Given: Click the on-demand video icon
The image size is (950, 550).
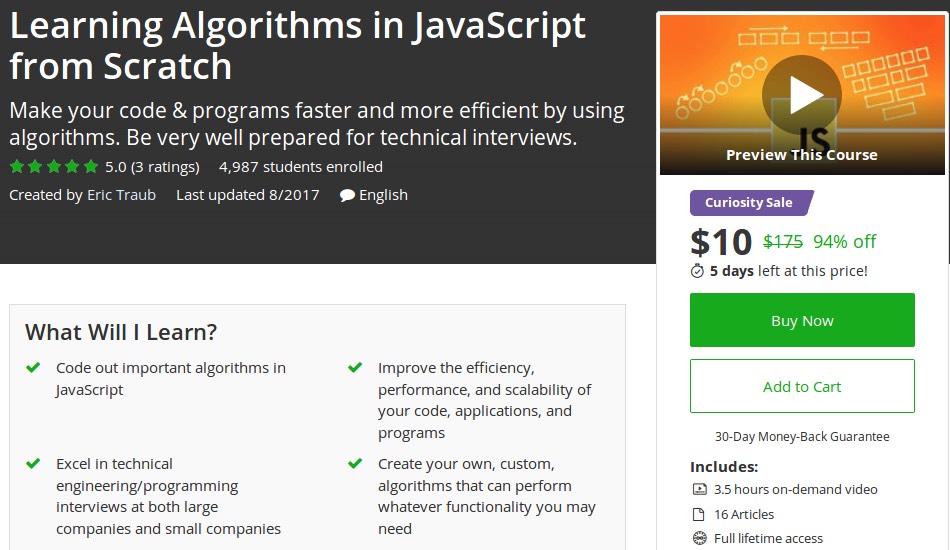Looking at the screenshot, I should (699, 490).
